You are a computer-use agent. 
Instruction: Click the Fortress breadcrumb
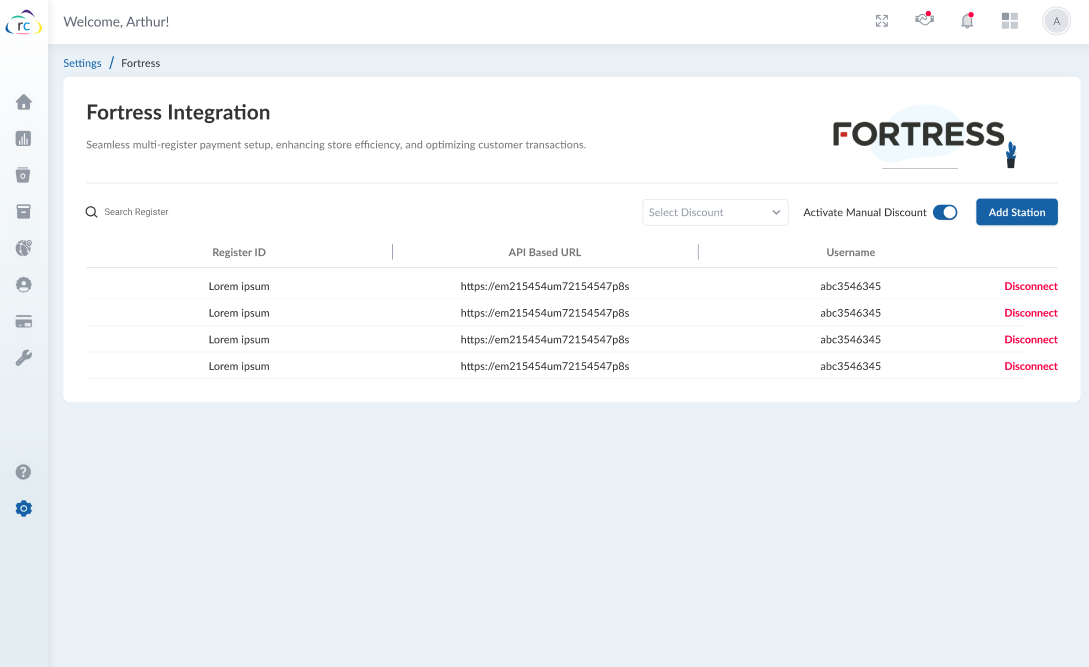140,63
